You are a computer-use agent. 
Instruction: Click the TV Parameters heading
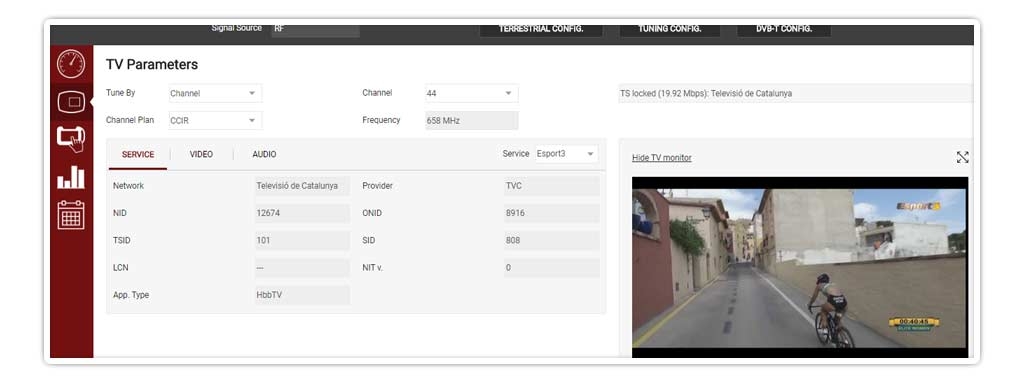click(x=152, y=65)
